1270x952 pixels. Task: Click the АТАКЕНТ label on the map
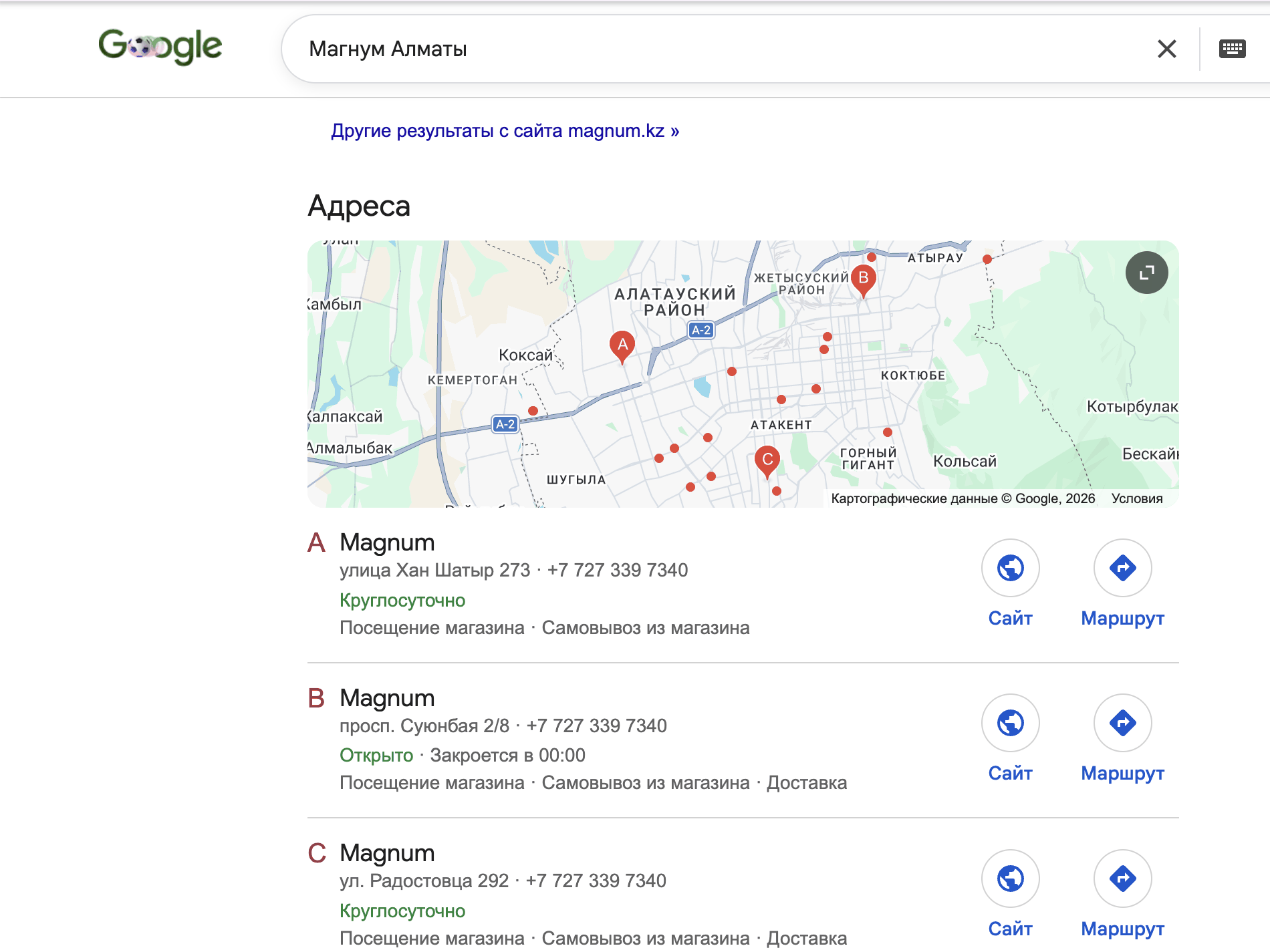(781, 425)
